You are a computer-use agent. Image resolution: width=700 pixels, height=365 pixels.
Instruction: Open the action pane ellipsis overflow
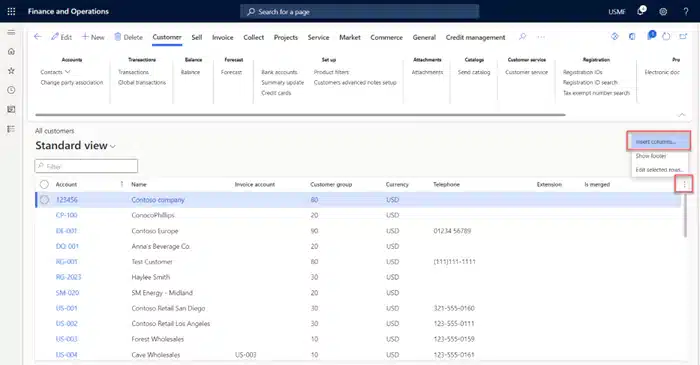click(541, 37)
